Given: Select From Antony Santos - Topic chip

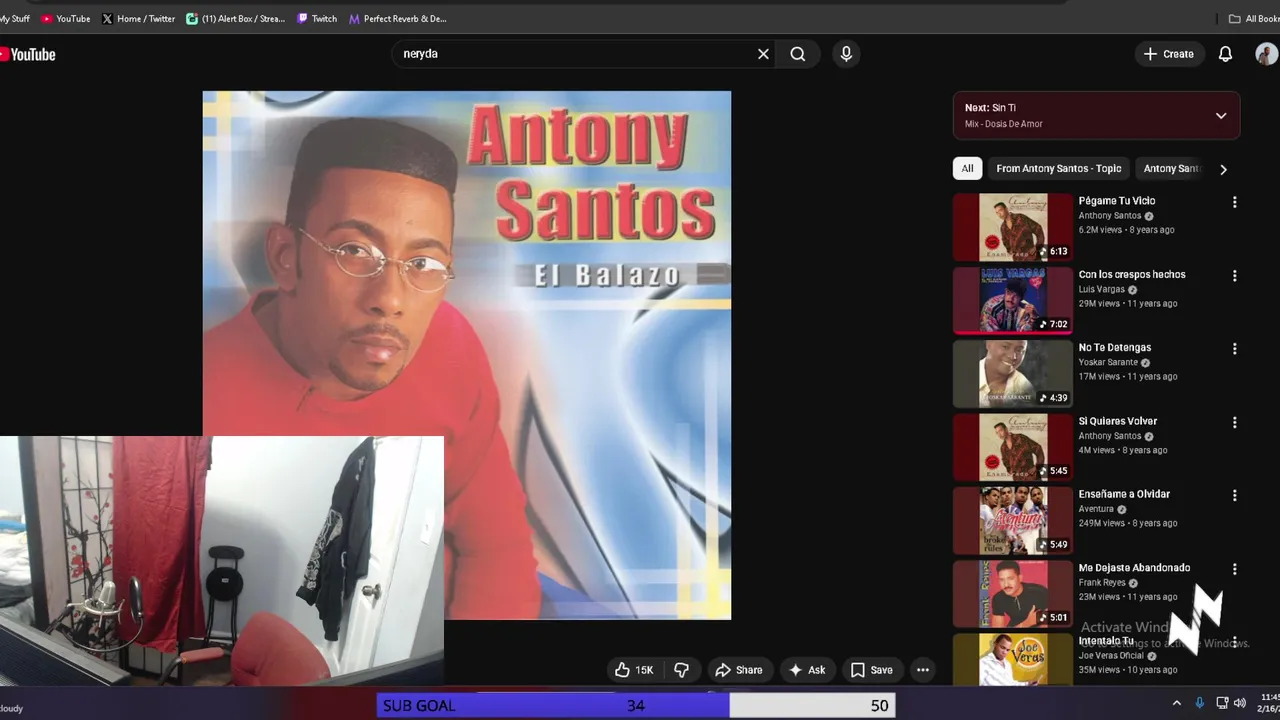Looking at the screenshot, I should click(1059, 168).
